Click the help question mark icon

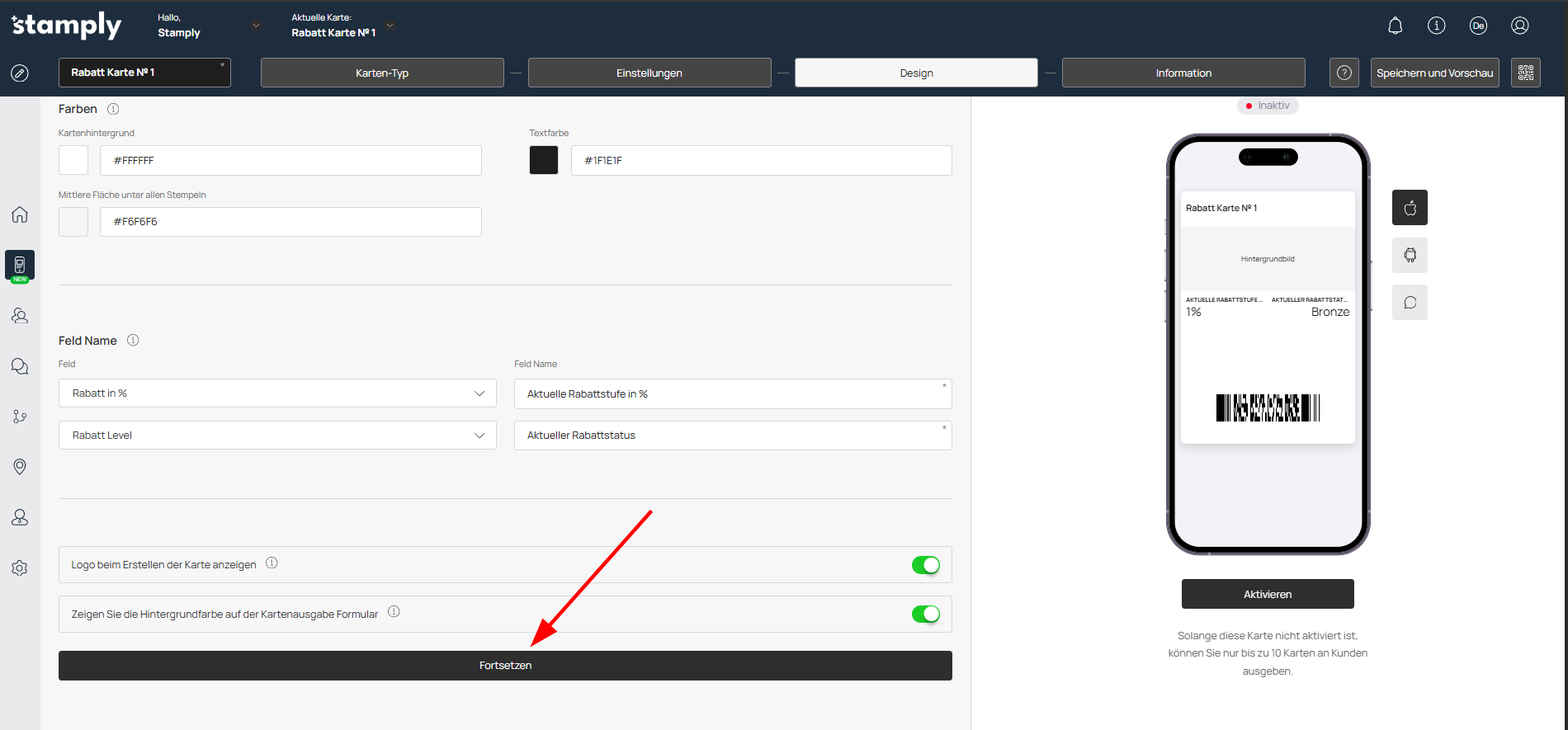1344,73
